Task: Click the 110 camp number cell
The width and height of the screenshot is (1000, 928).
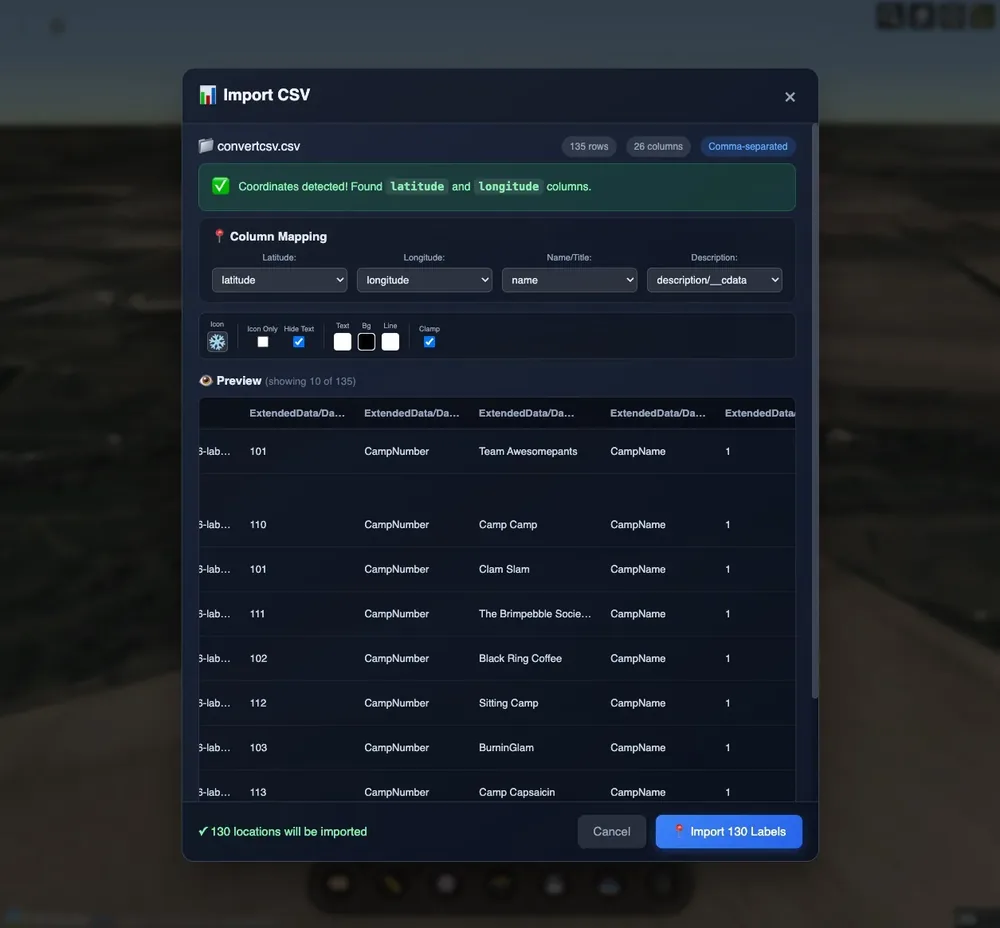Action: pyautogui.click(x=258, y=525)
